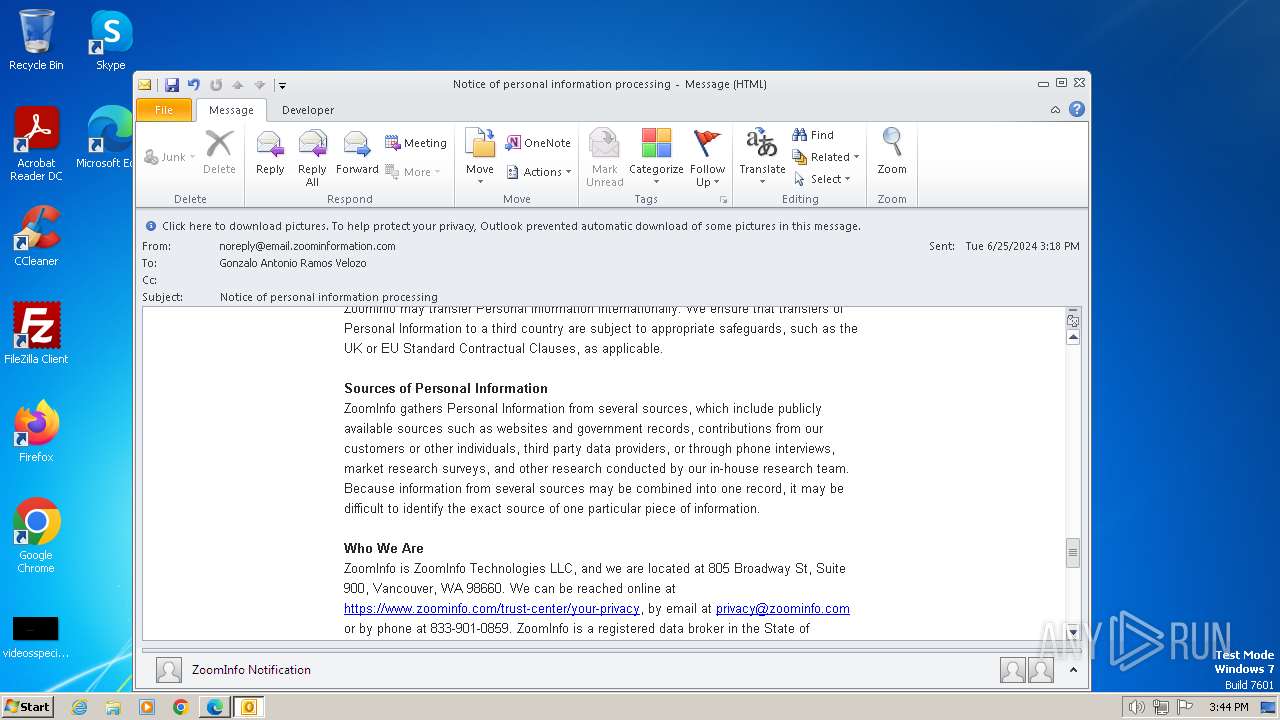Click the taskbar clock 3:44 PM

point(1228,707)
